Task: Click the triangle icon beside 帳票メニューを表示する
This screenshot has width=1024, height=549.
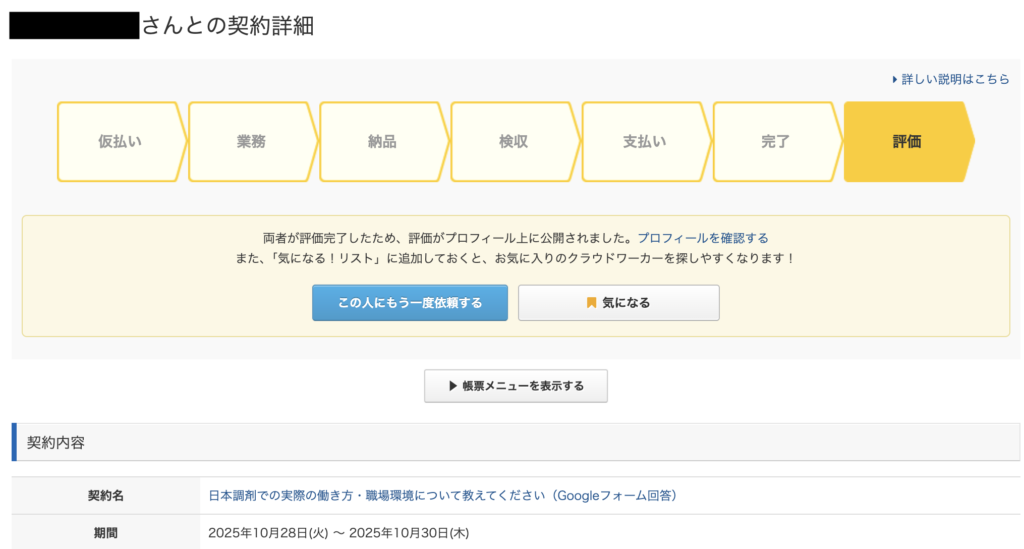Action: pyautogui.click(x=452, y=386)
